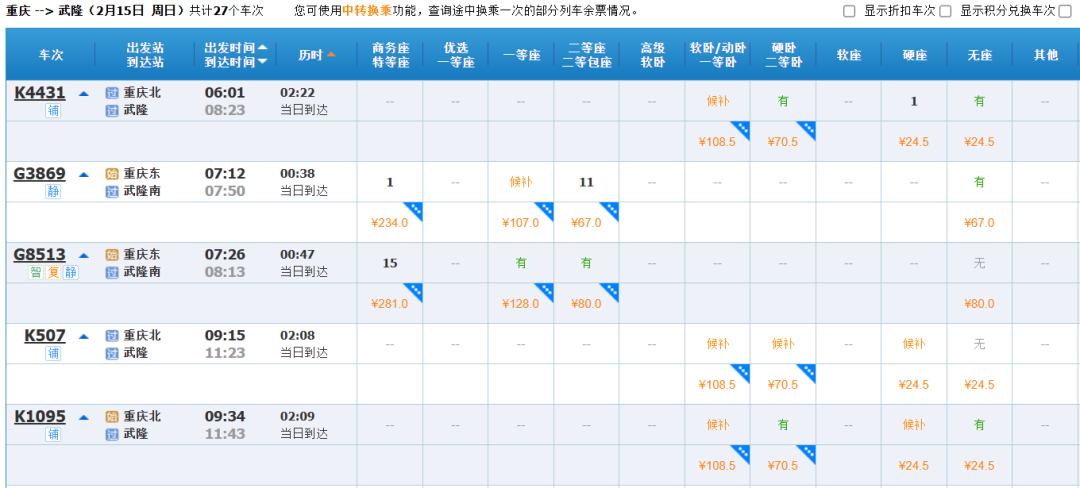
Task: Click corner marker on K4431's ¥108.5 price cell
Action: (x=742, y=129)
